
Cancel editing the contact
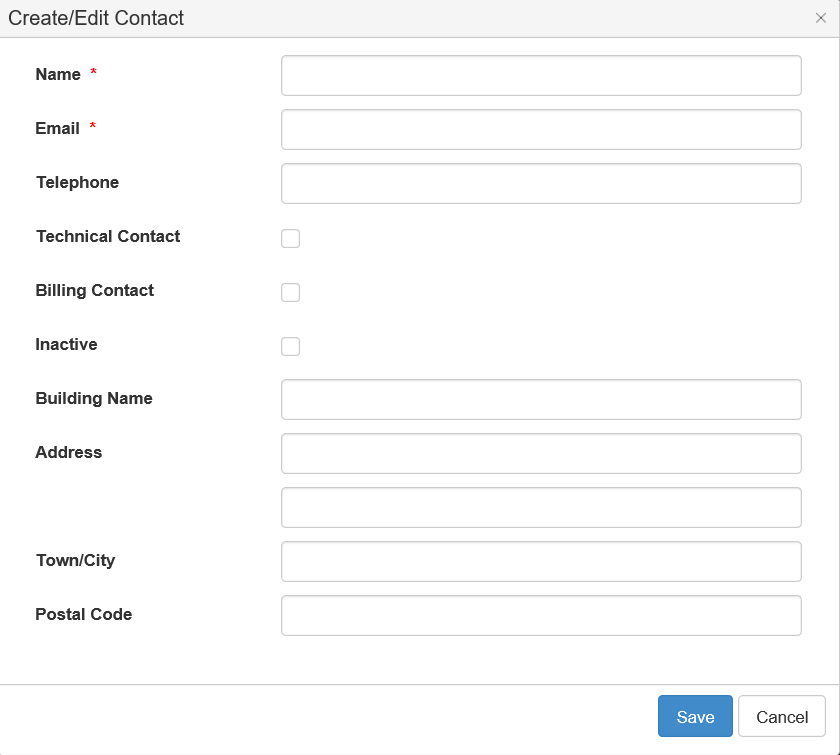[782, 716]
